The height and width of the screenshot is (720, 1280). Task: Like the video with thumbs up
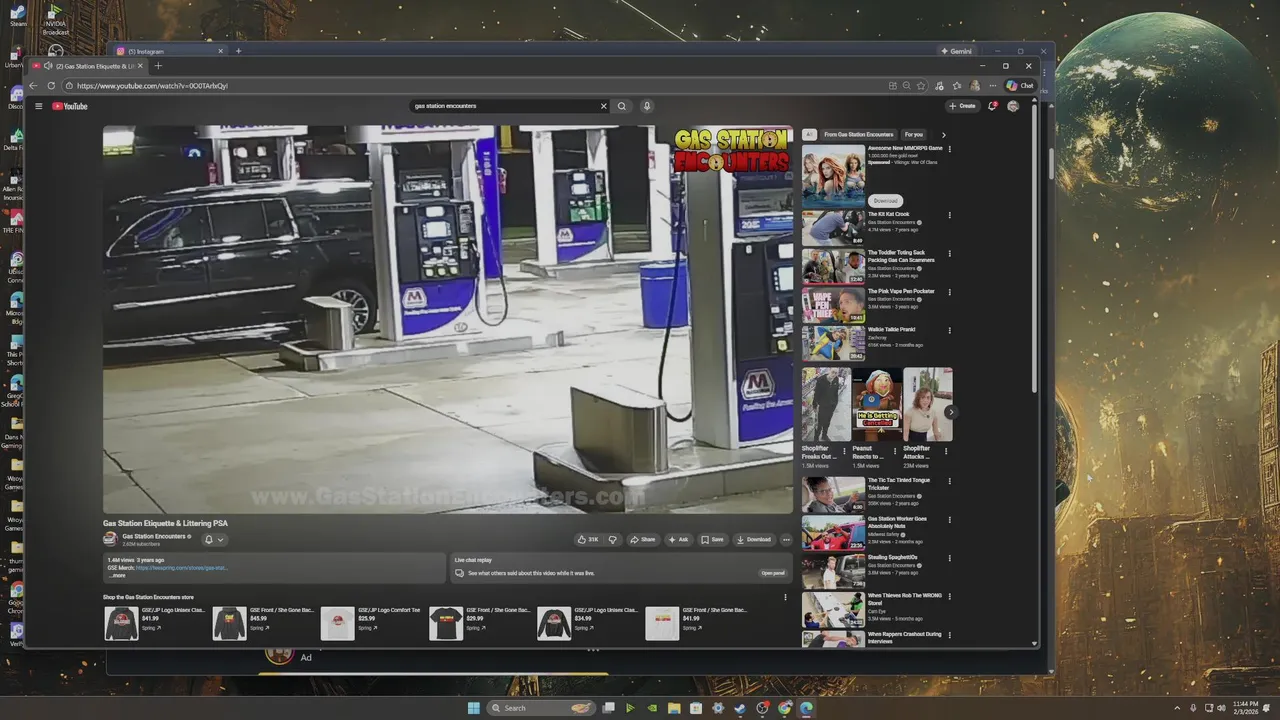point(588,539)
